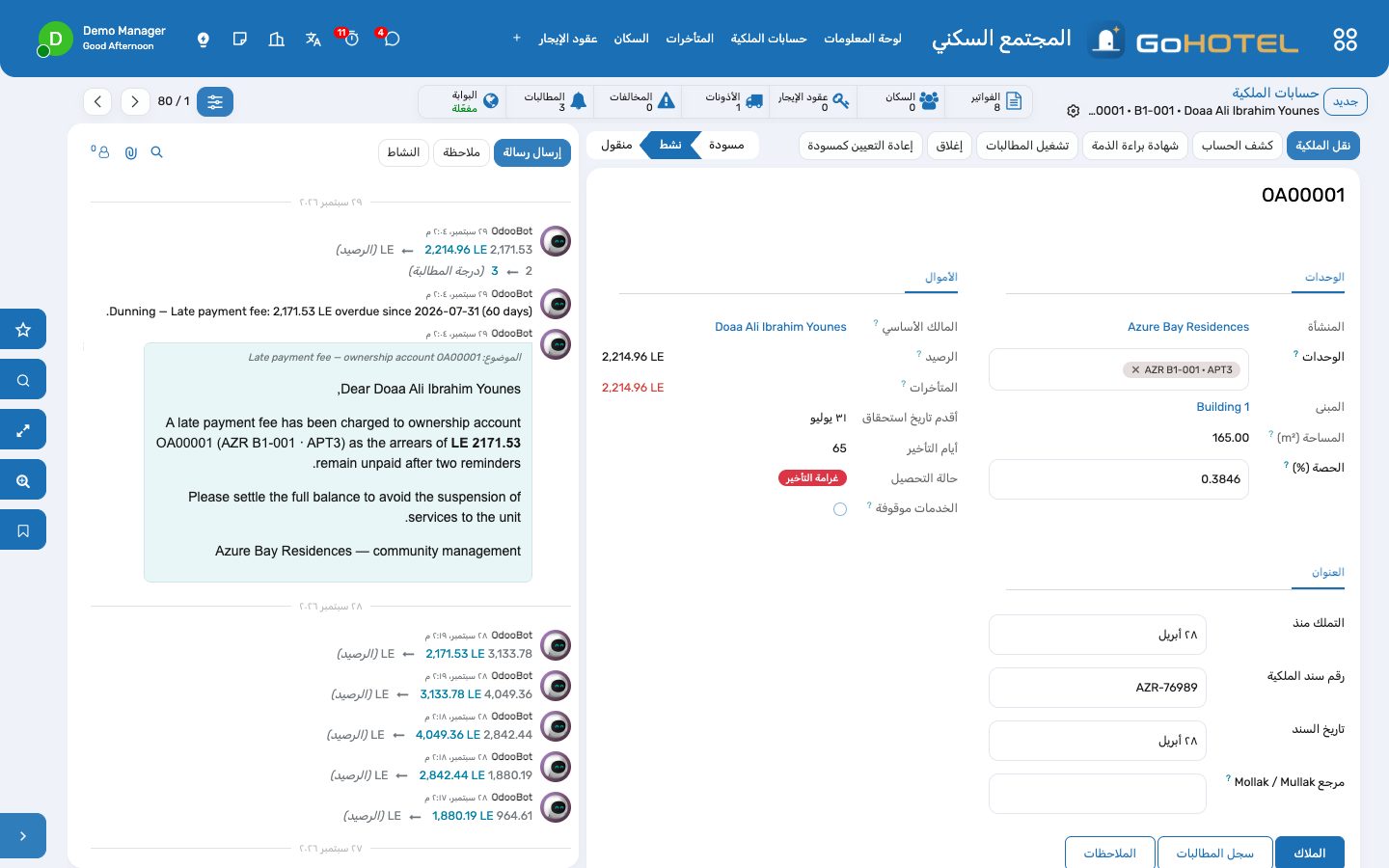Open the الوحدات units selection field
Screen dimensions: 1389x868
[x=1119, y=369]
